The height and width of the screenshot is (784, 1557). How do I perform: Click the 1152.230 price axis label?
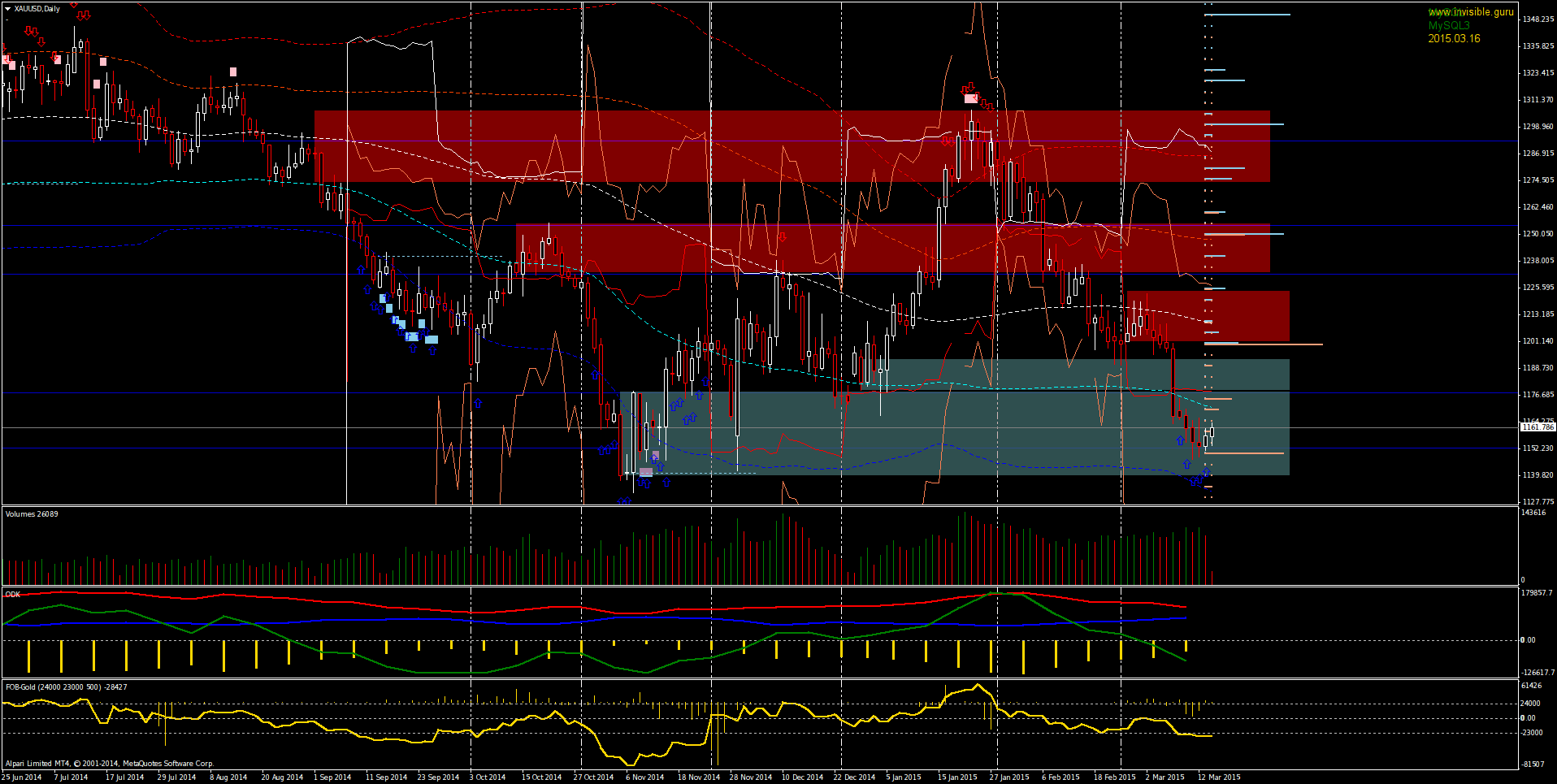tap(1537, 448)
